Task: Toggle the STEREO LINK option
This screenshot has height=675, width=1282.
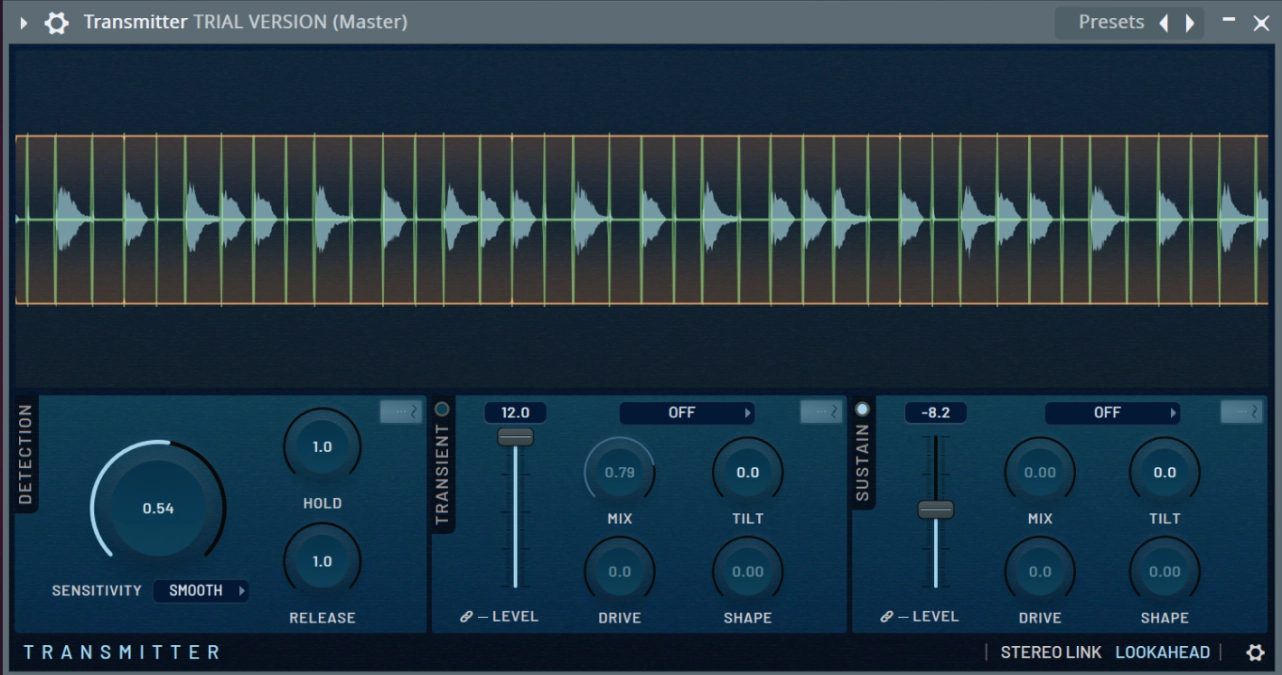Action: 1051,652
